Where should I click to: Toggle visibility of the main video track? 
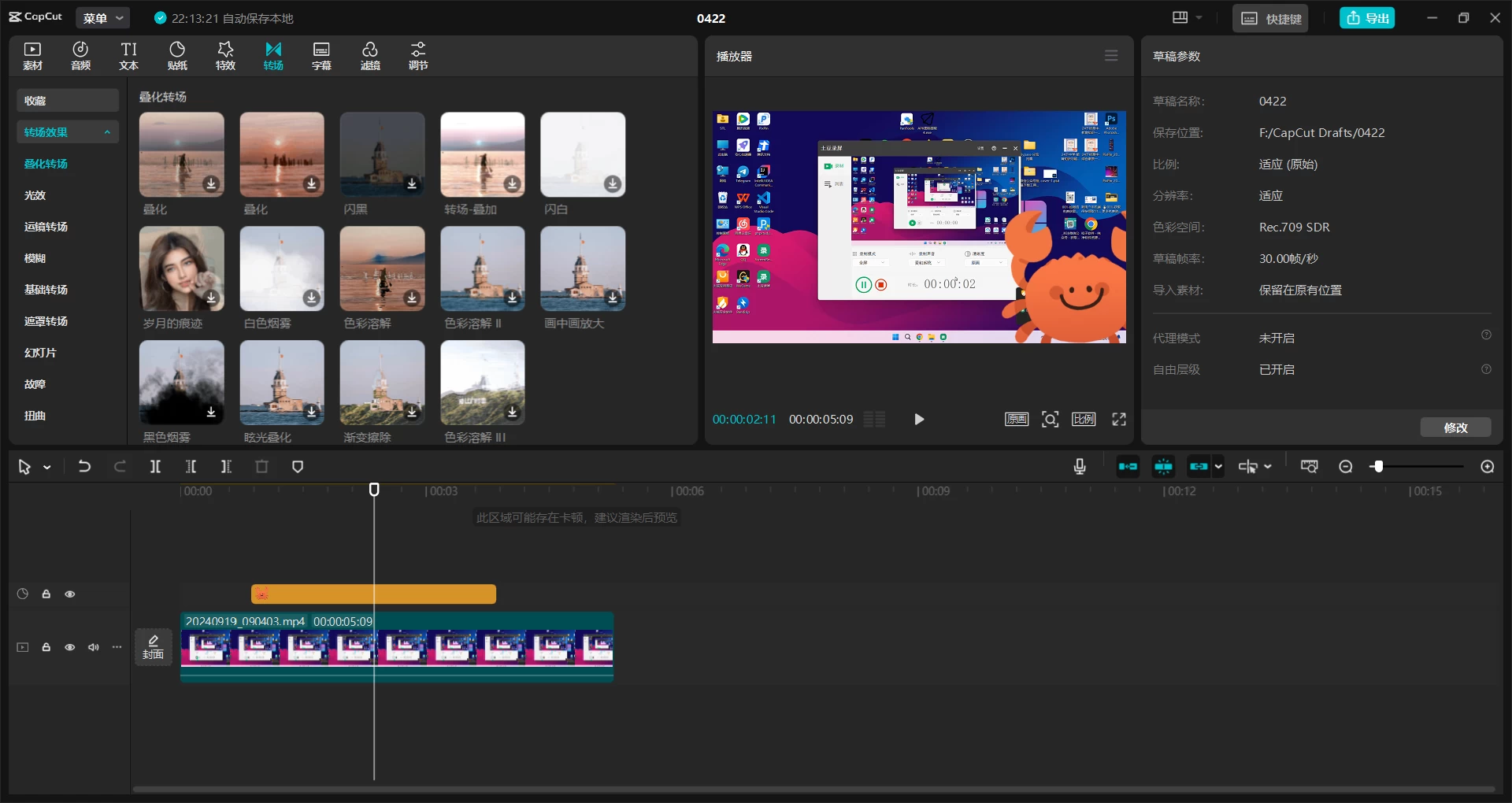click(x=70, y=647)
